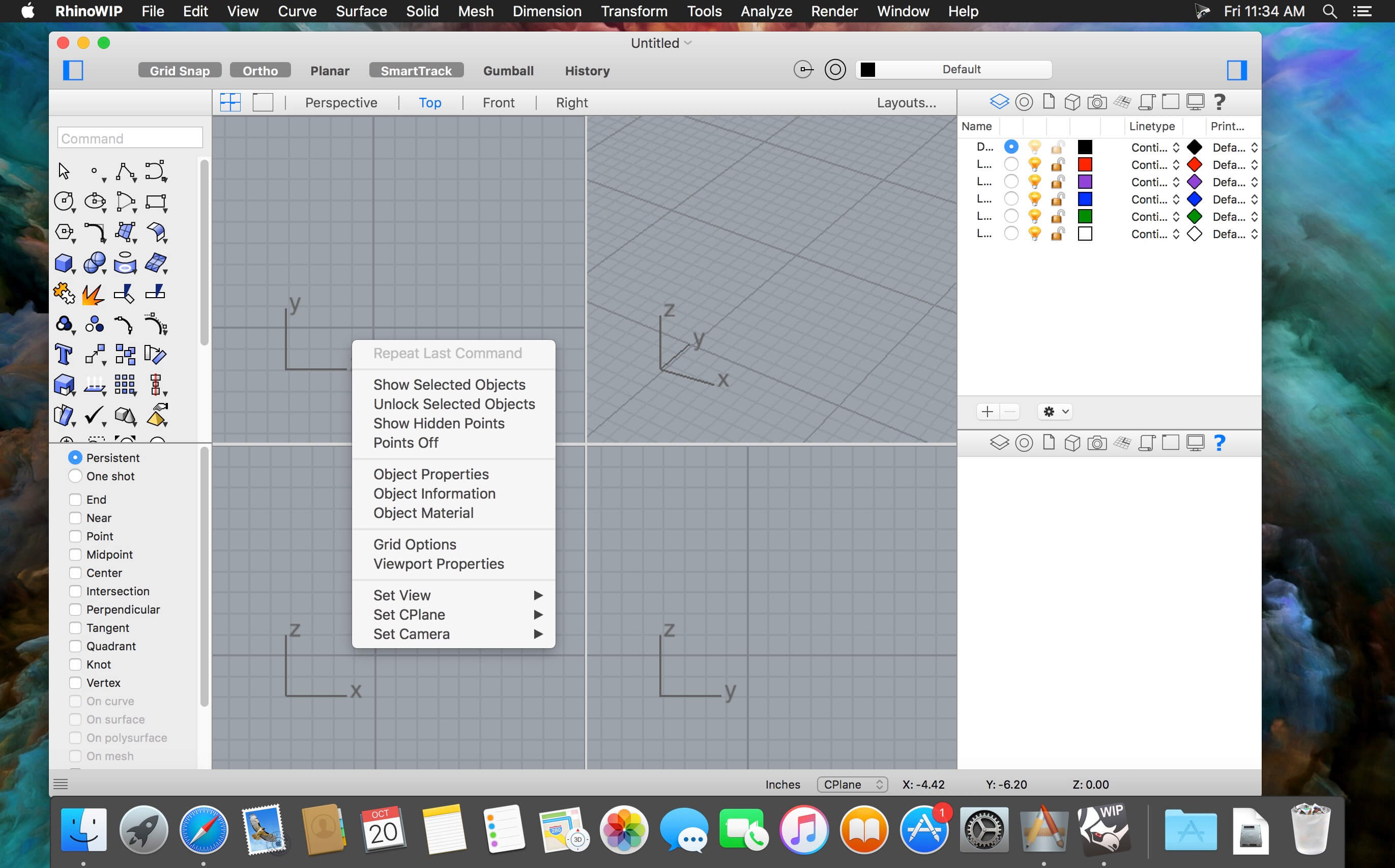Click the Default layer color black swatch
This screenshot has width=1395, height=868.
tap(1084, 147)
